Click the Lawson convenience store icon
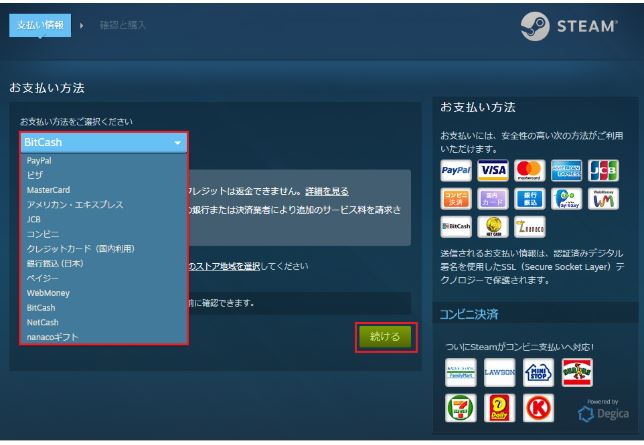This screenshot has height=445, width=644. point(499,372)
